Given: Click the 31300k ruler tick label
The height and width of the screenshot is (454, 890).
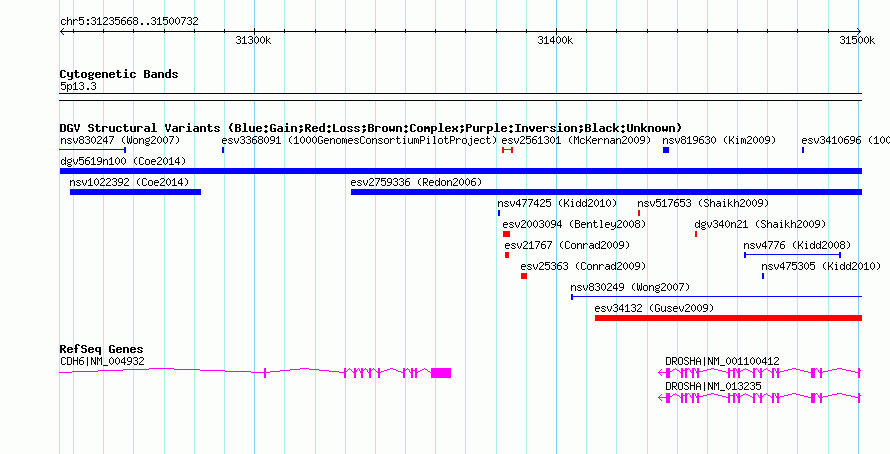Looking at the screenshot, I should (x=253, y=40).
